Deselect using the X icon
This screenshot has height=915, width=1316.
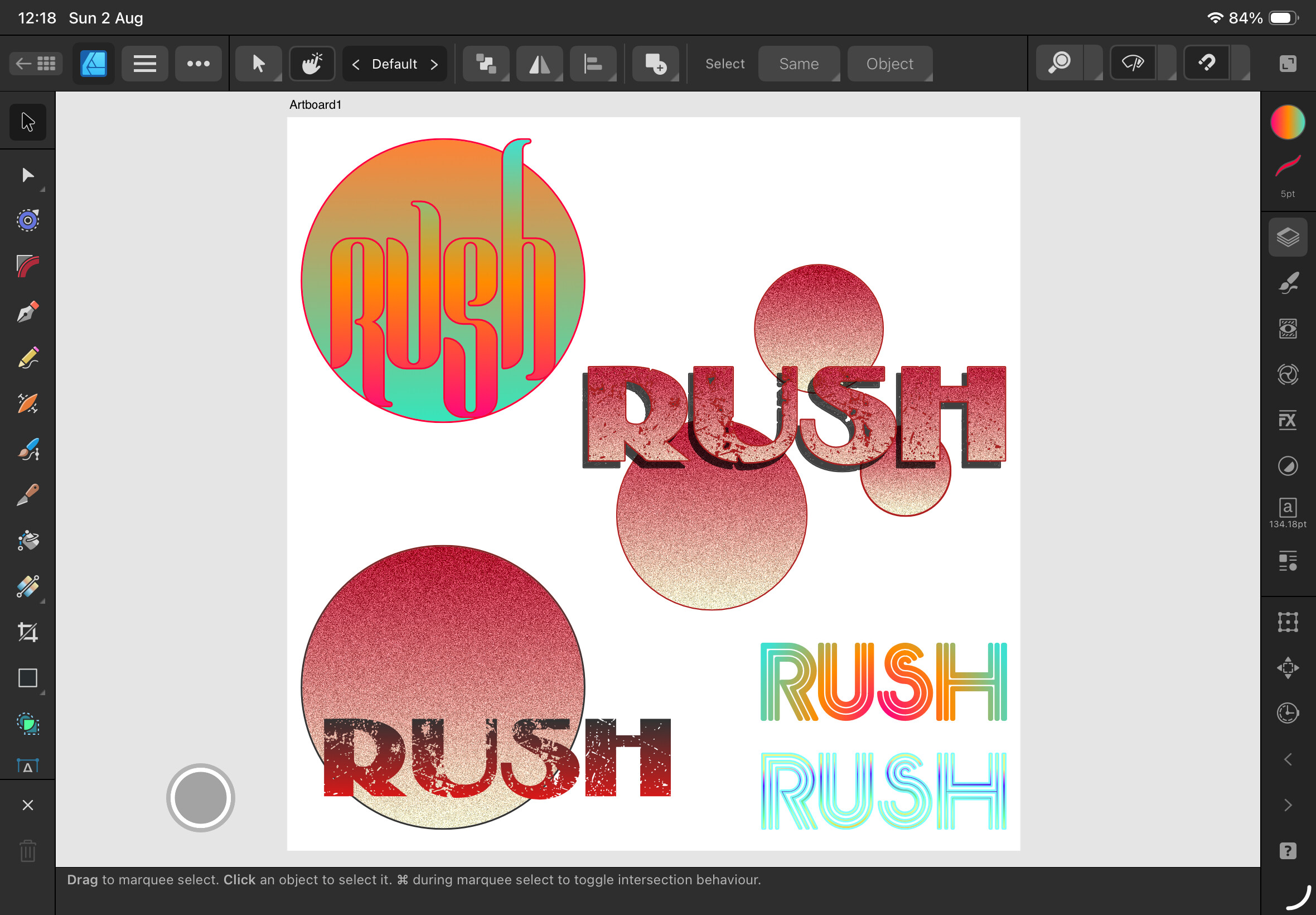pos(27,805)
